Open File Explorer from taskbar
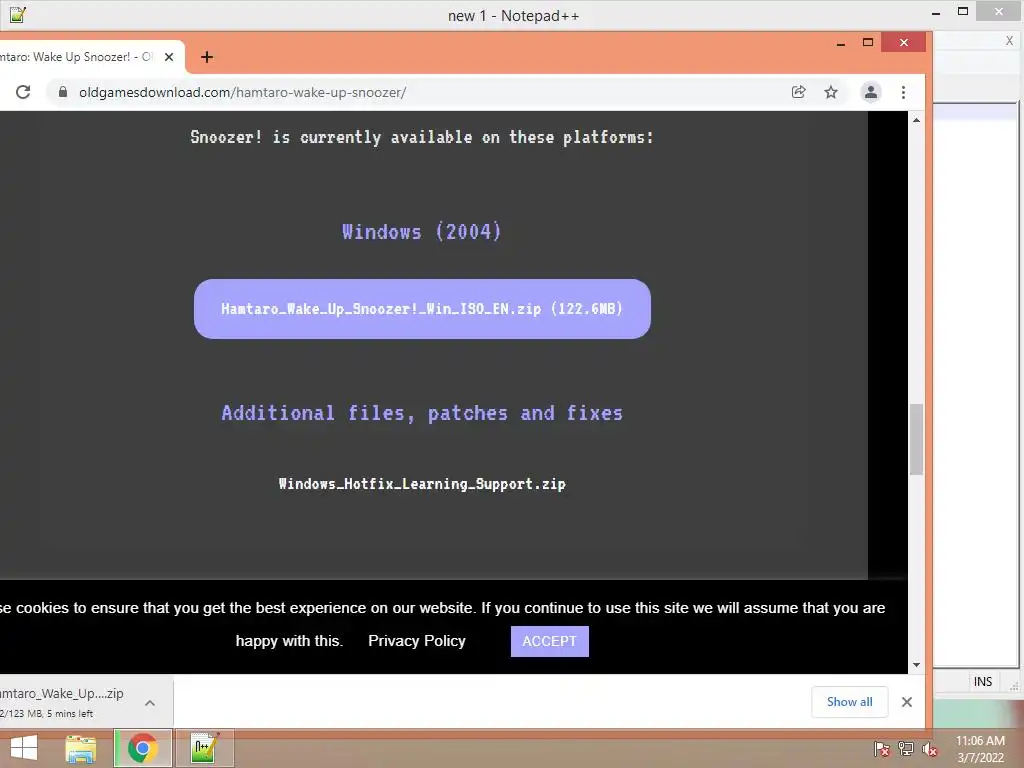This screenshot has width=1024, height=768. click(81, 748)
